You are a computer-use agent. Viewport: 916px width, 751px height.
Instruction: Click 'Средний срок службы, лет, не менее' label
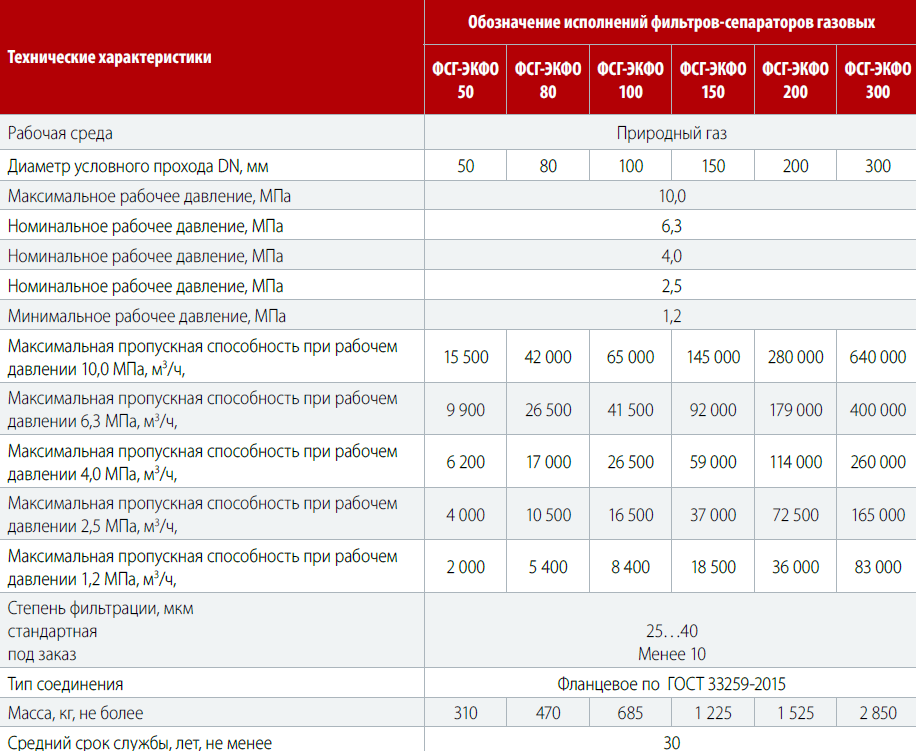coord(140,743)
